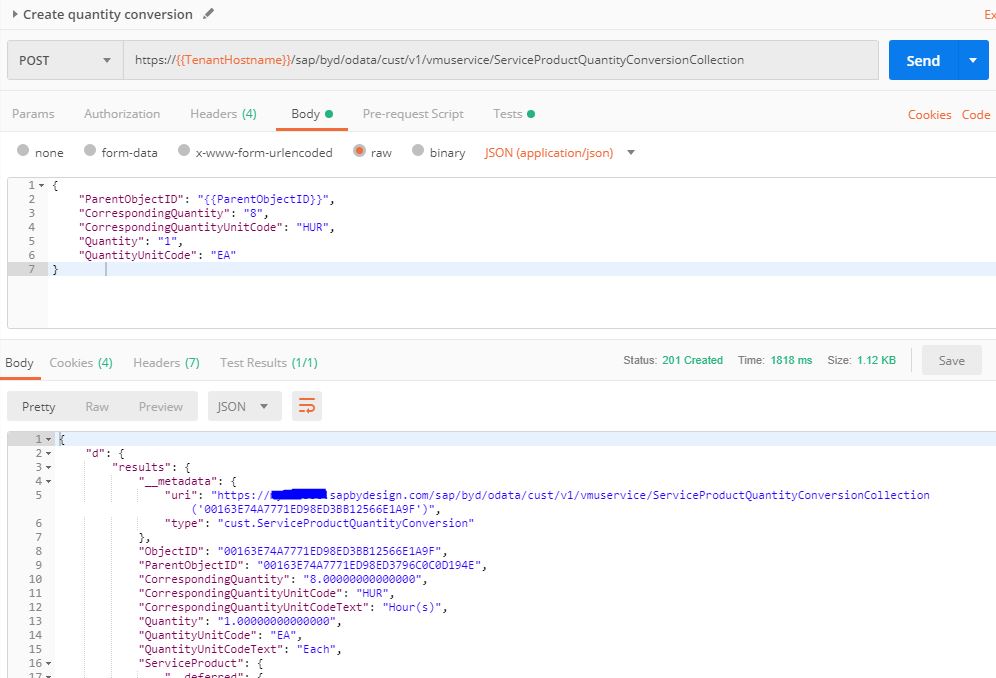Select the none body type radio
The width and height of the screenshot is (996, 678).
(x=23, y=152)
